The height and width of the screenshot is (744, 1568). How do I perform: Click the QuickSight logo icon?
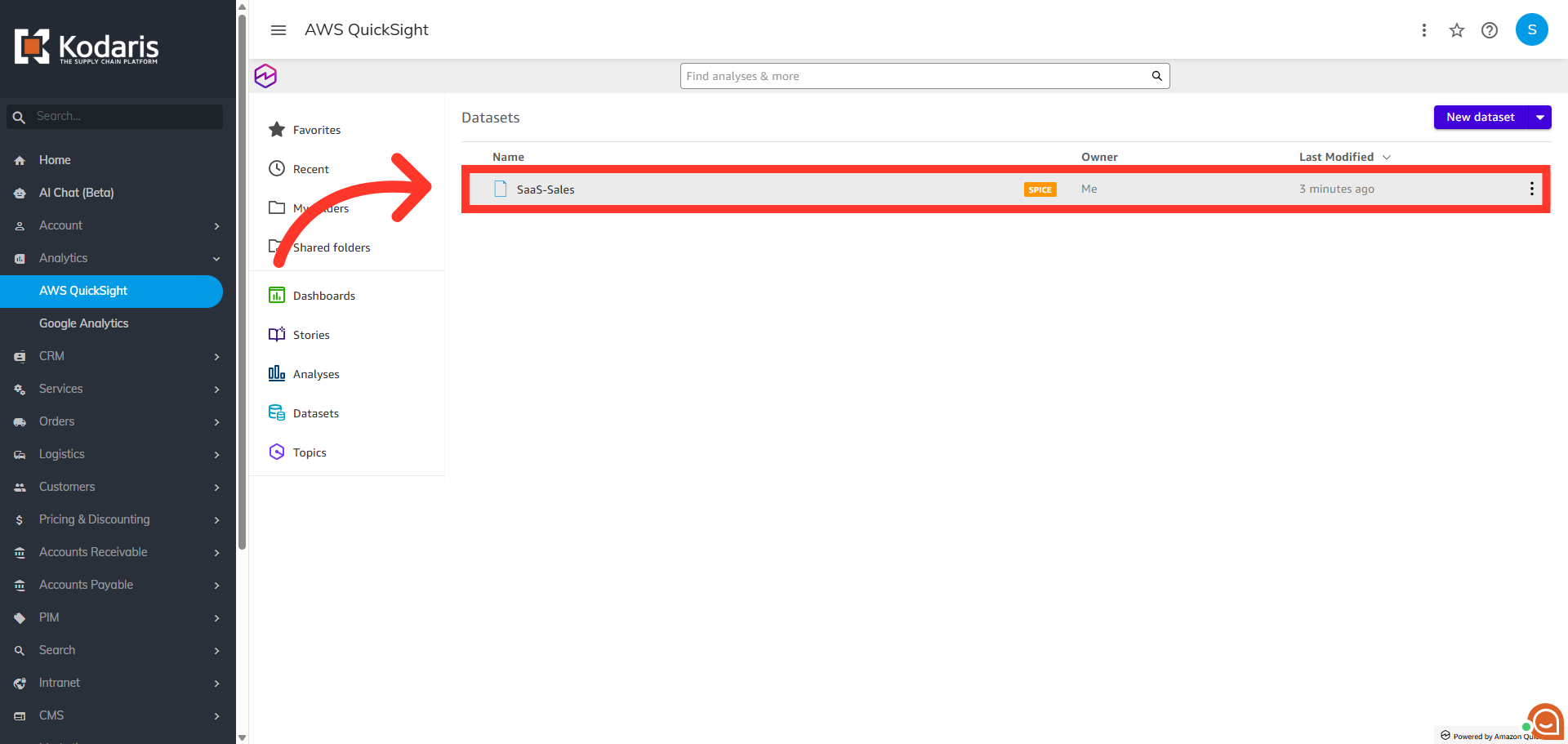265,76
